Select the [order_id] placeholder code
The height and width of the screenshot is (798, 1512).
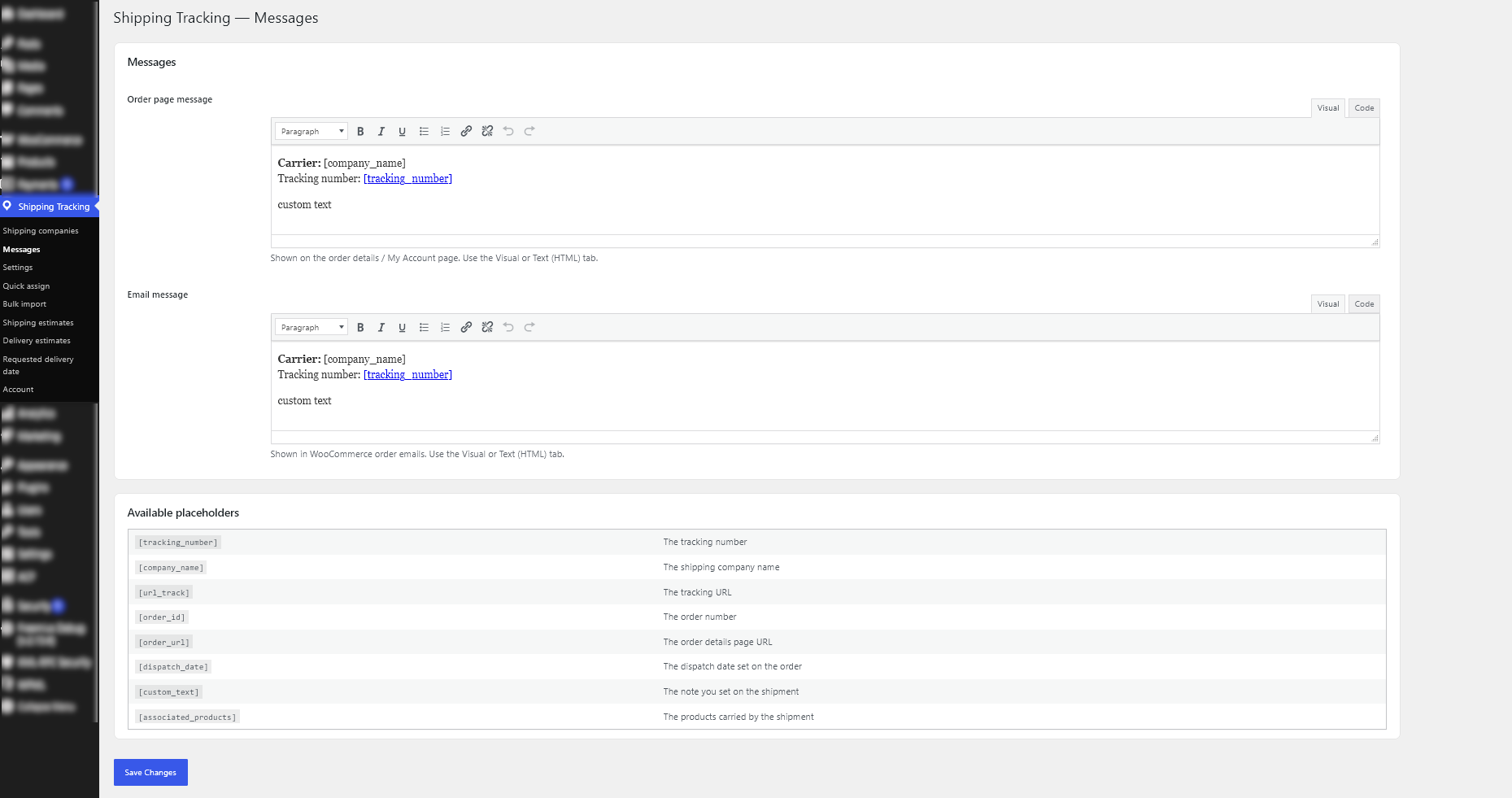pos(162,617)
